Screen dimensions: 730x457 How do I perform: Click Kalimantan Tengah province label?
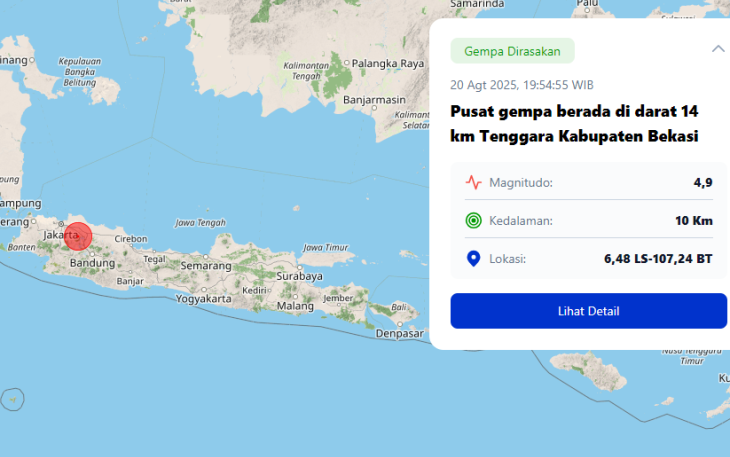coord(306,71)
